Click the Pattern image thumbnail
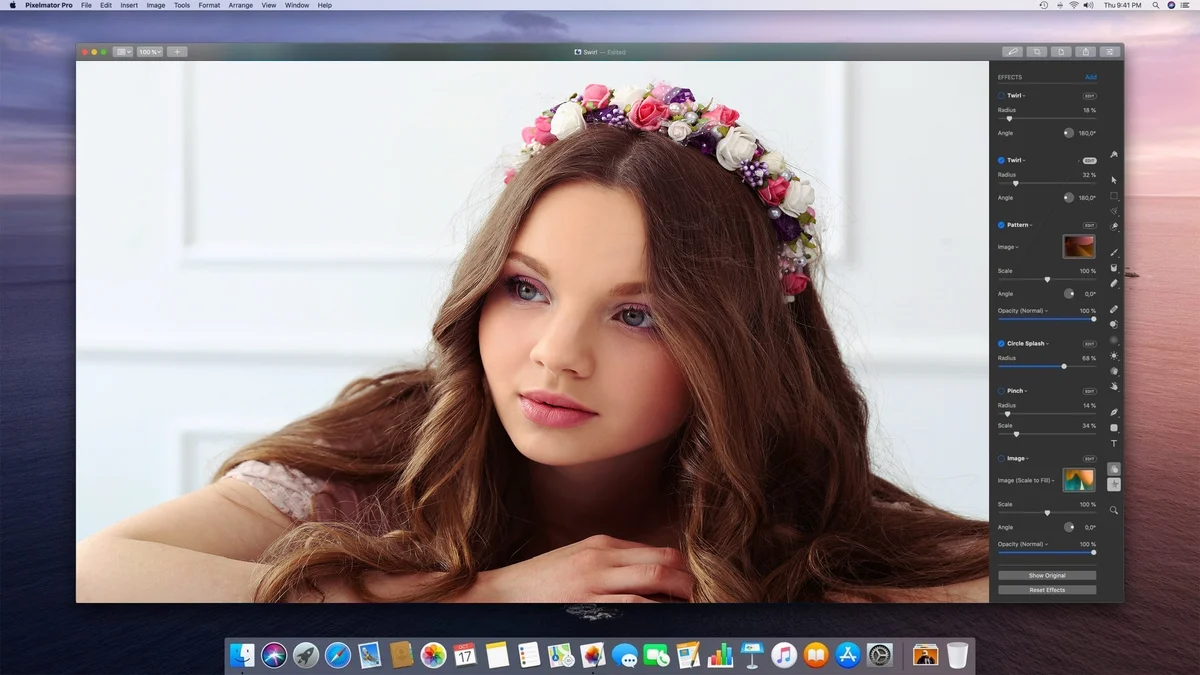The width and height of the screenshot is (1200, 675). [x=1079, y=246]
